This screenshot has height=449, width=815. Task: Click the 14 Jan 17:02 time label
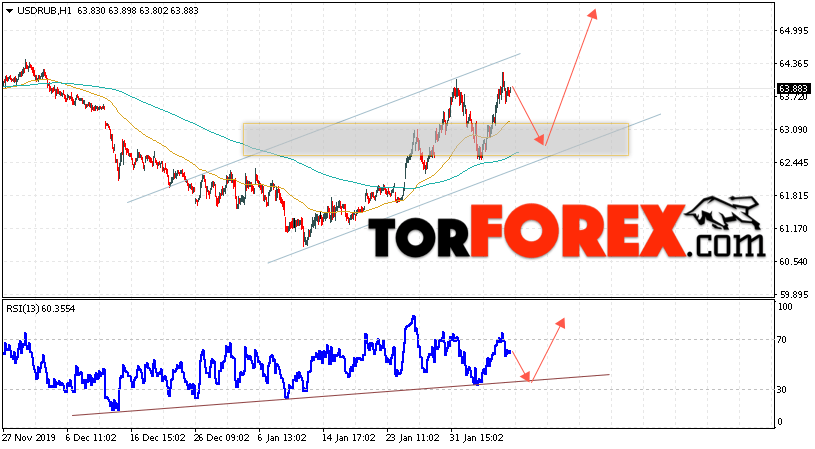[x=350, y=438]
